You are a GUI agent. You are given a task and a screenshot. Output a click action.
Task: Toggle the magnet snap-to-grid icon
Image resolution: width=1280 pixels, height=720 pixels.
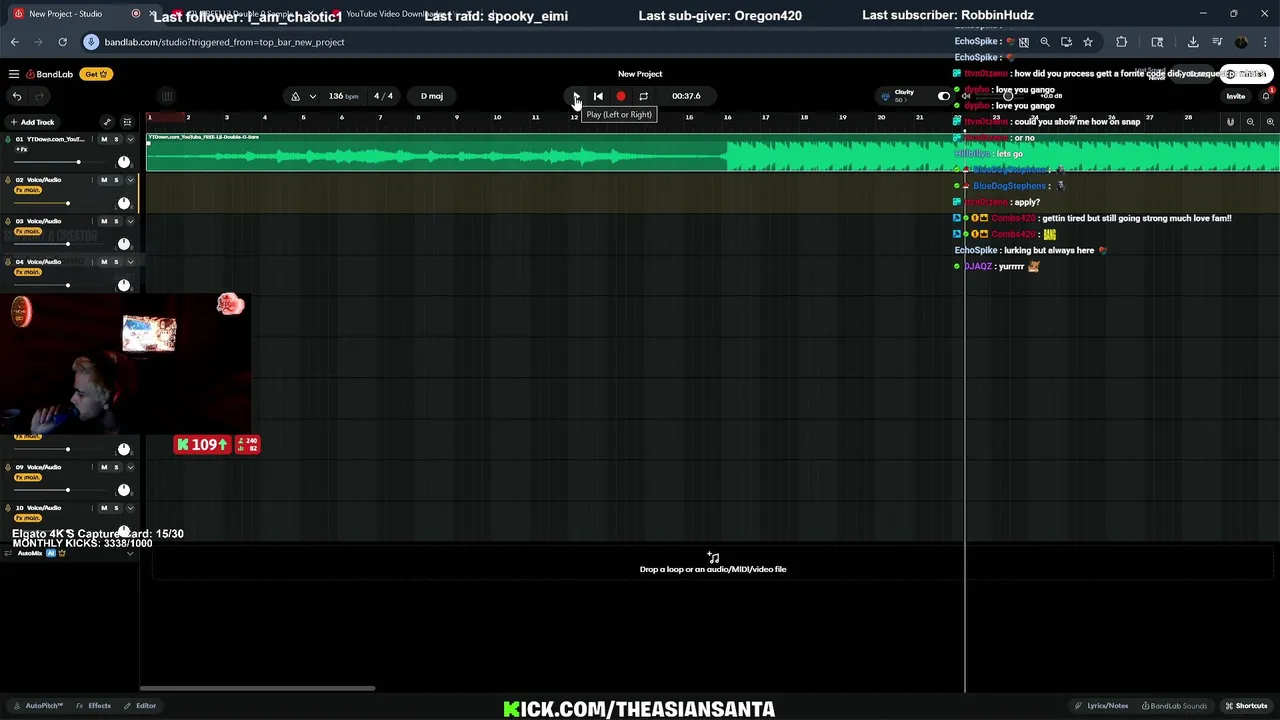pyautogui.click(x=1230, y=122)
